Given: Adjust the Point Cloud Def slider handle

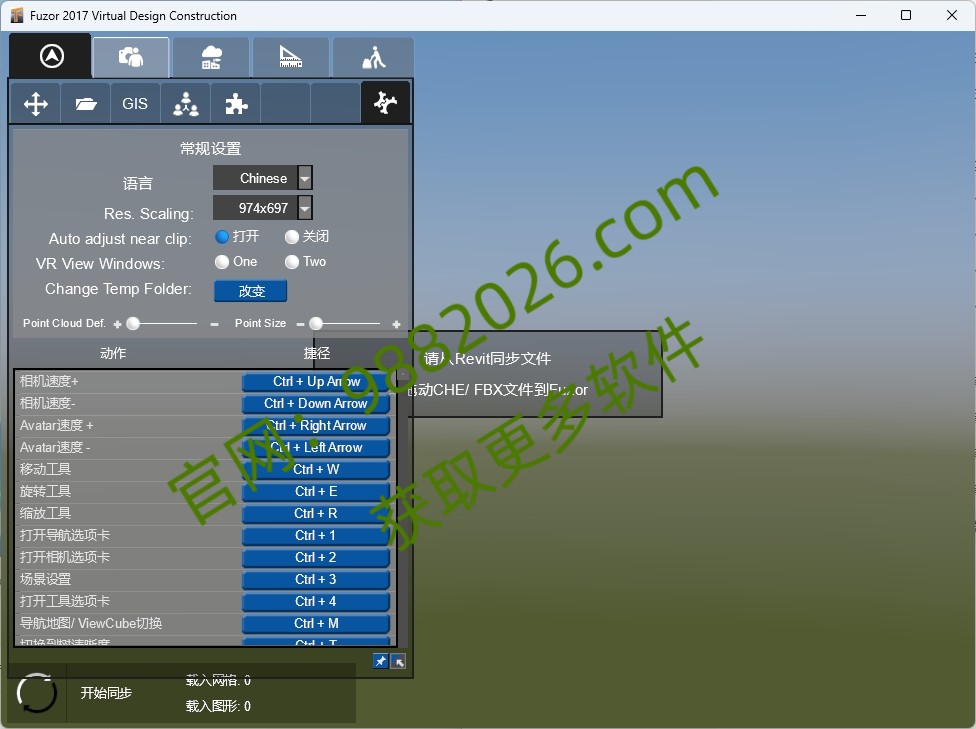Looking at the screenshot, I should point(133,323).
